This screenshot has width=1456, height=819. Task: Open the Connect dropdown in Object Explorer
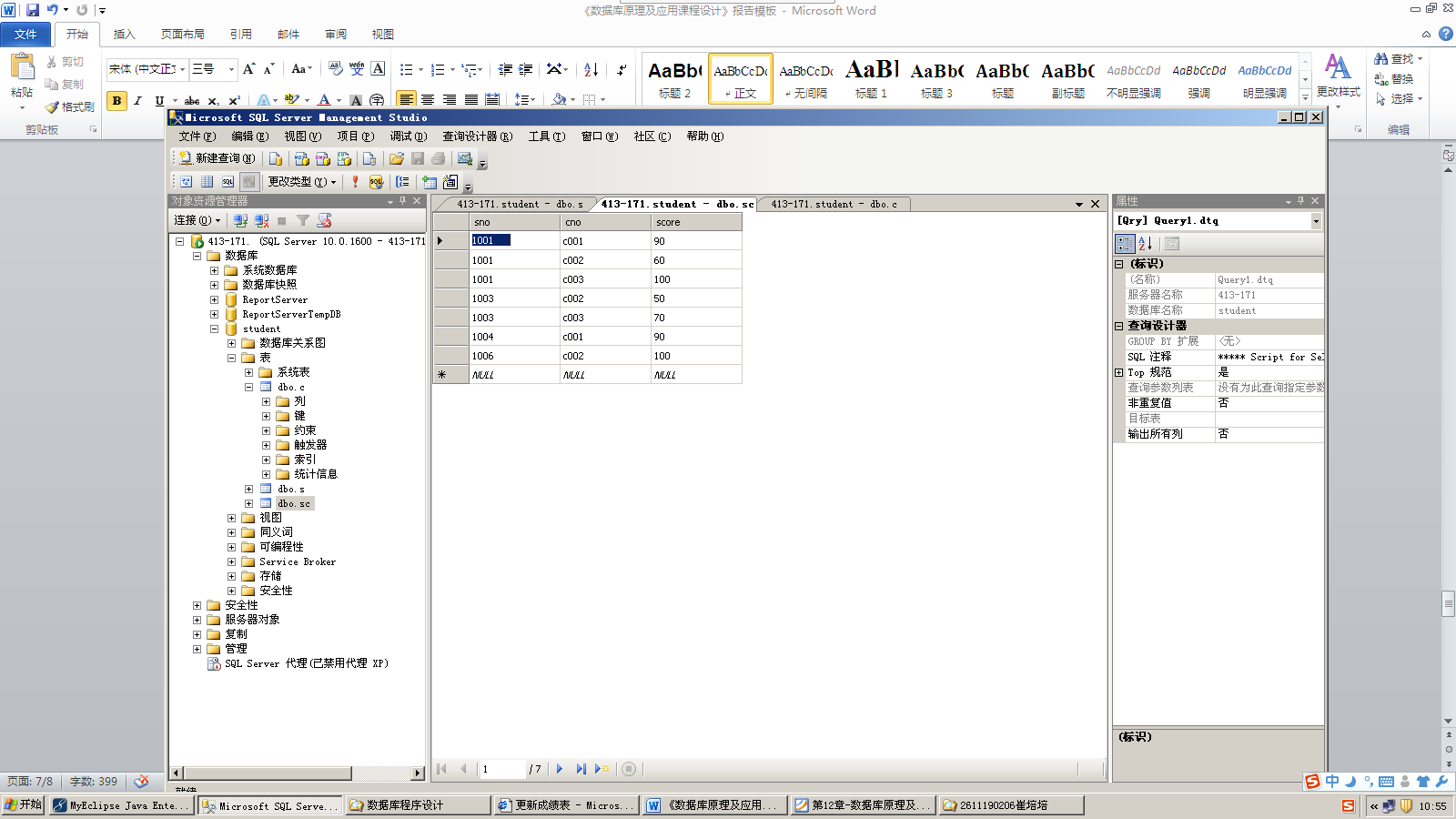pyautogui.click(x=197, y=220)
